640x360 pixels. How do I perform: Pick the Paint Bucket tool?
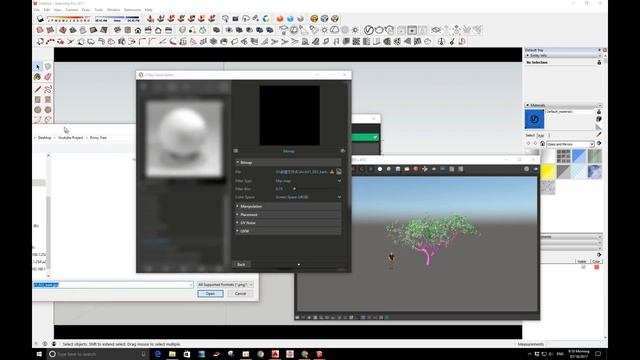point(38,77)
